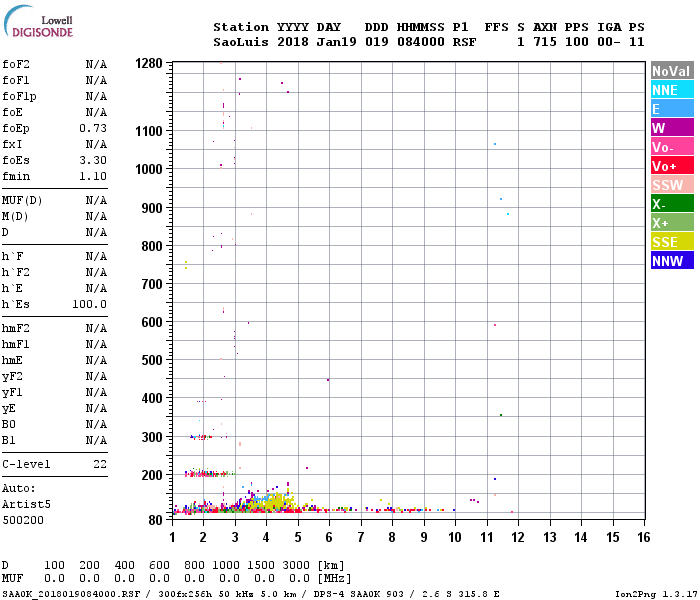
Task: Pick the X+ light green swatch
Action: pyautogui.click(x=672, y=223)
